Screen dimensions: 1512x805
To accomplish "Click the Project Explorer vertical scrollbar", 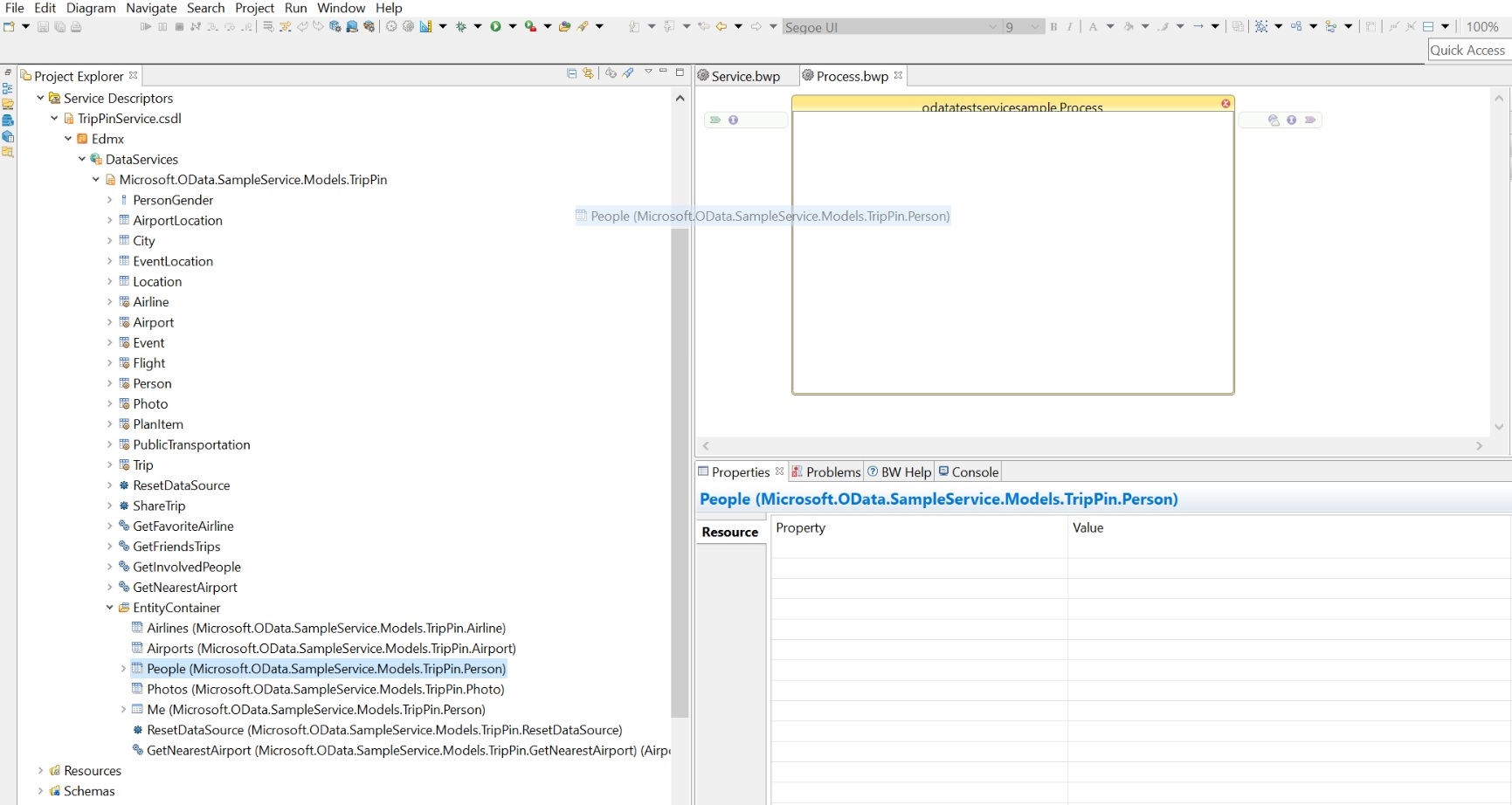I will (680, 471).
